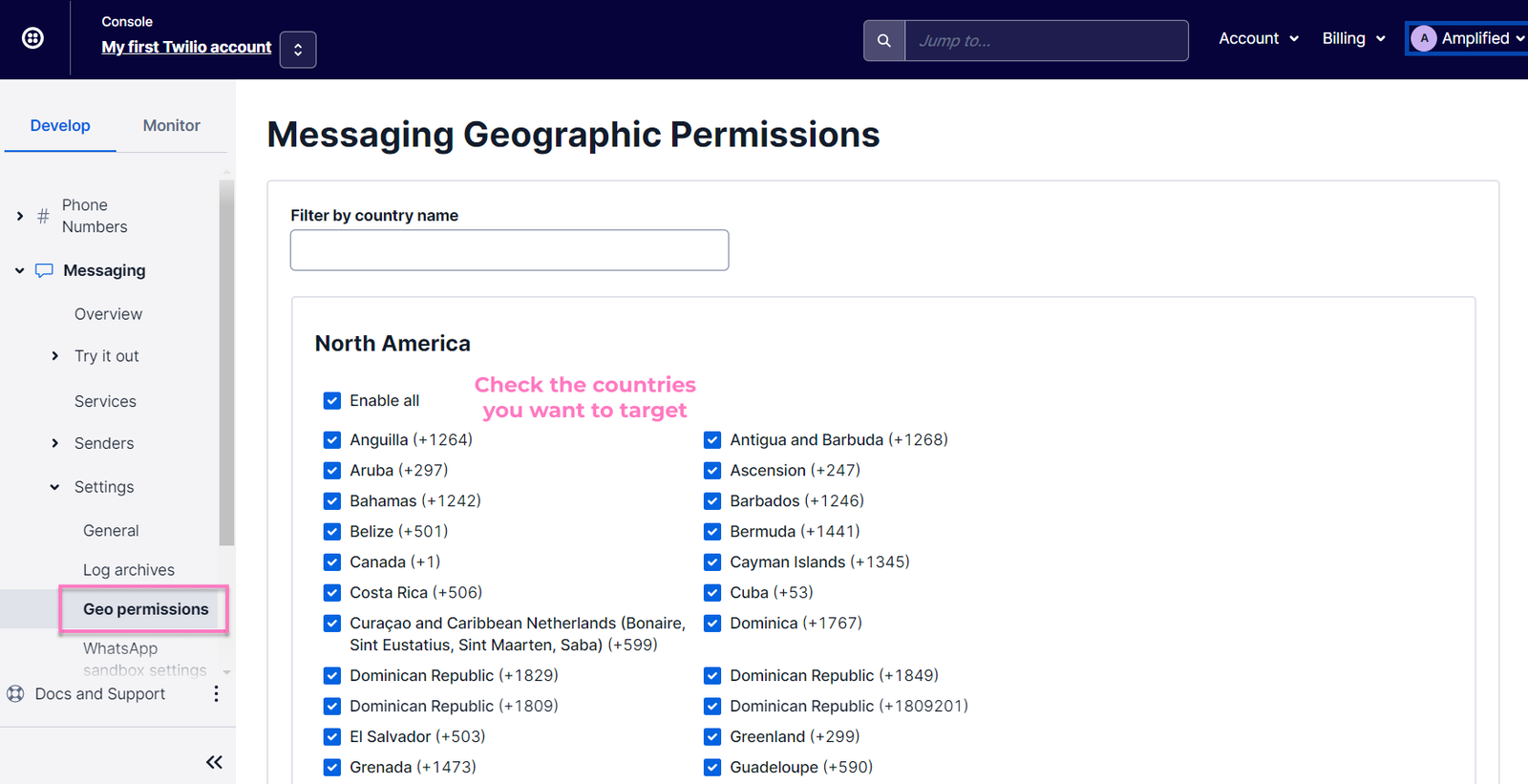The image size is (1528, 784).
Task: Toggle the Cuba (+53) checkbox
Action: tap(712, 592)
